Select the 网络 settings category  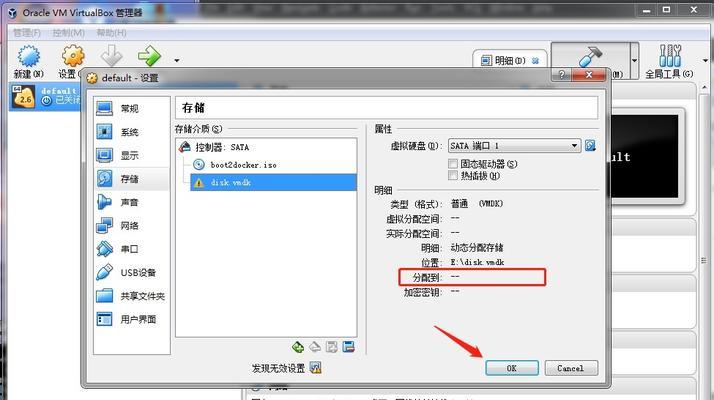point(132,226)
